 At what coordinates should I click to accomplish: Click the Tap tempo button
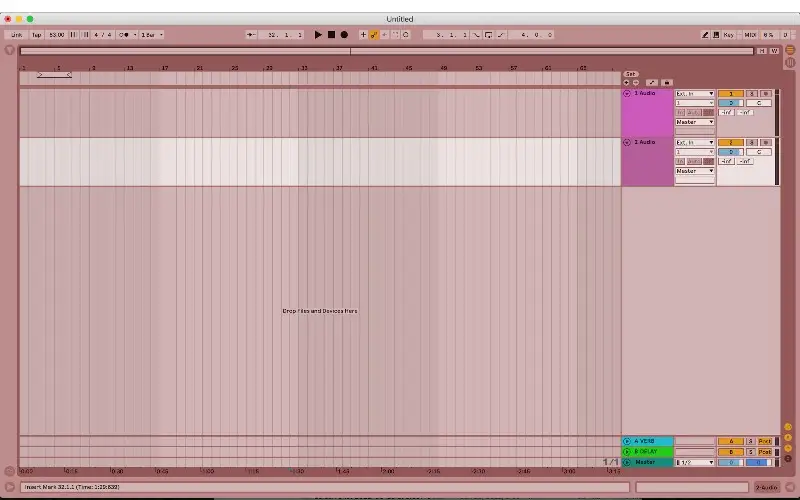[36, 35]
